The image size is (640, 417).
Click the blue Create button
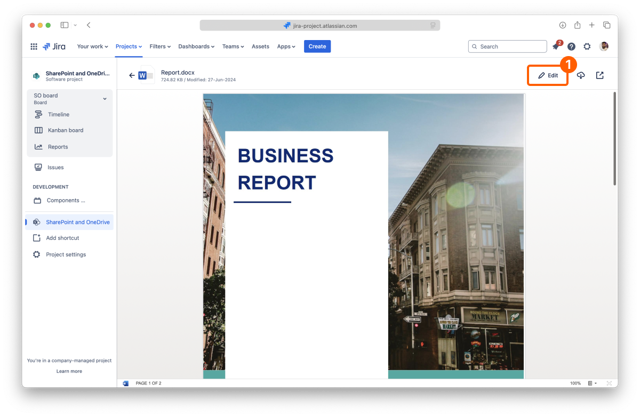[317, 46]
